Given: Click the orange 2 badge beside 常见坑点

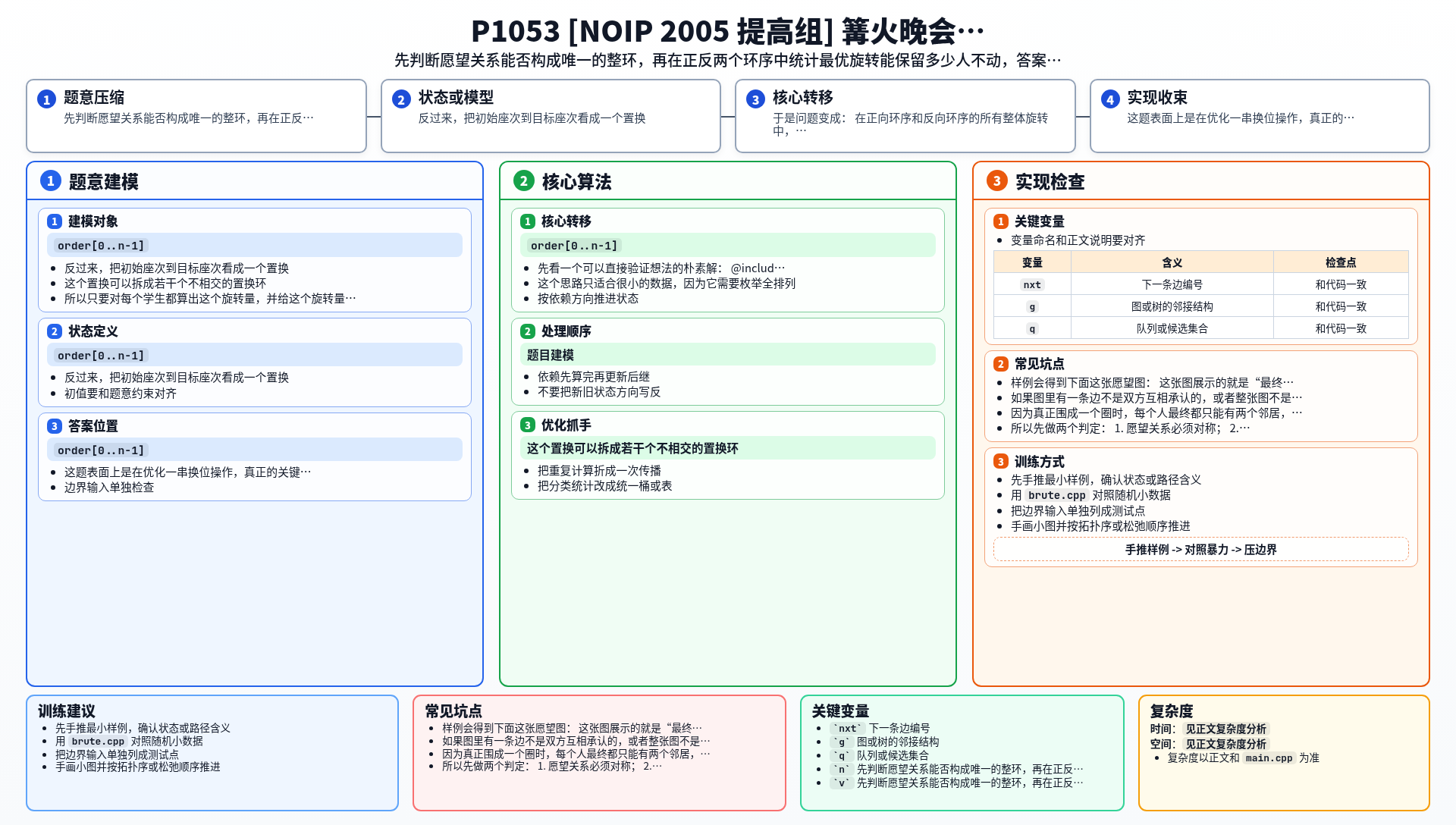Looking at the screenshot, I should (1001, 364).
